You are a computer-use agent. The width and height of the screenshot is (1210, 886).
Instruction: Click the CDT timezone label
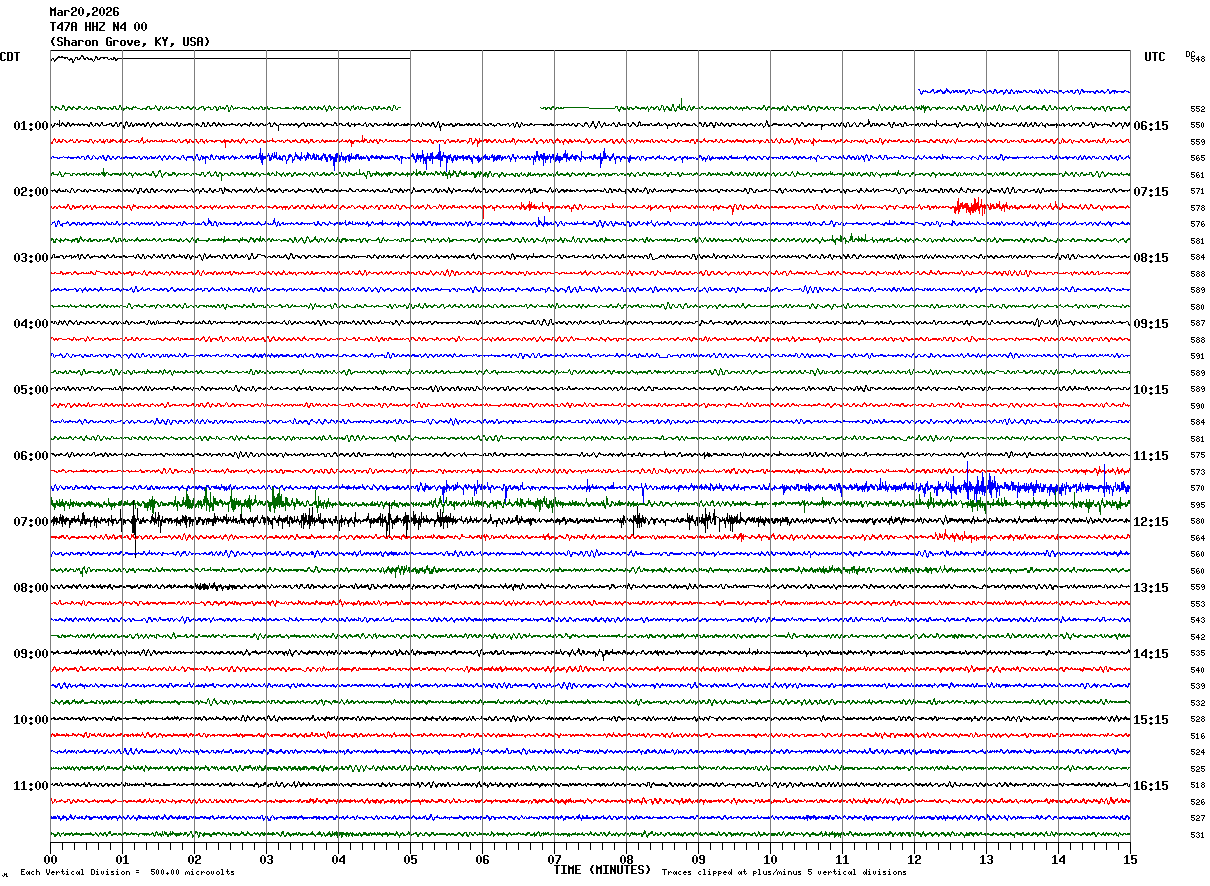click(x=10, y=57)
